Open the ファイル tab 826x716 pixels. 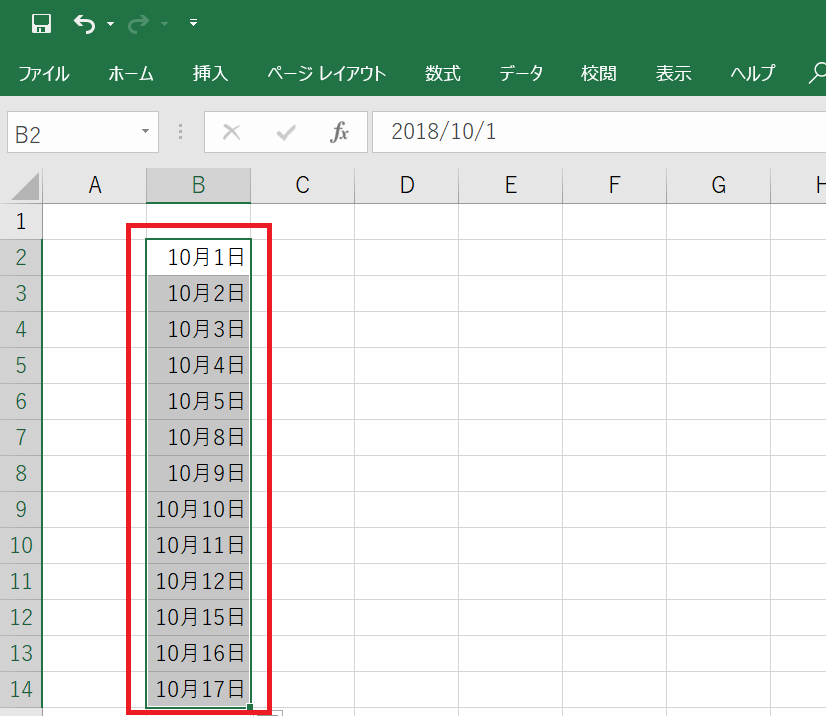(43, 73)
